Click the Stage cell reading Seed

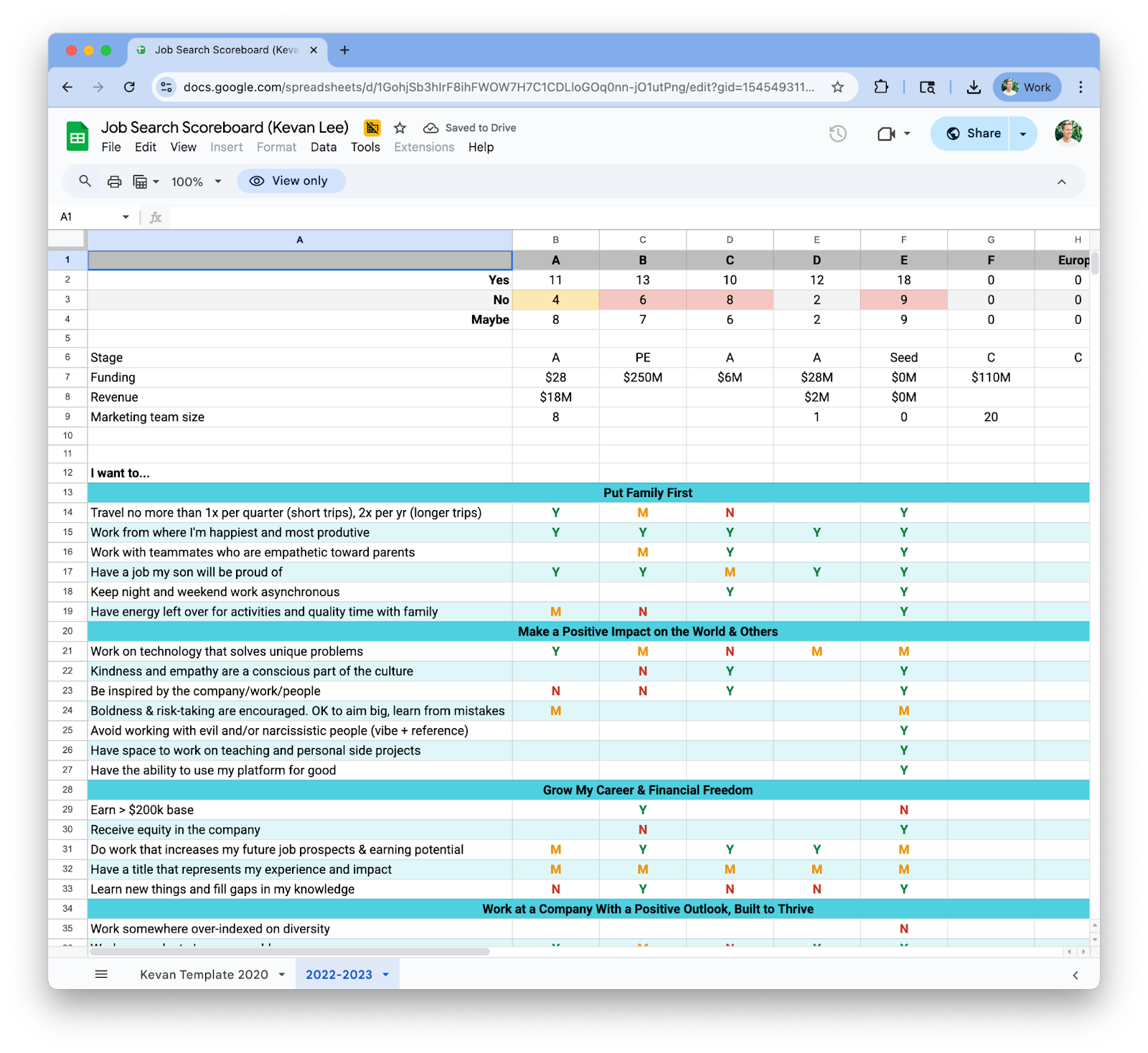tap(904, 357)
